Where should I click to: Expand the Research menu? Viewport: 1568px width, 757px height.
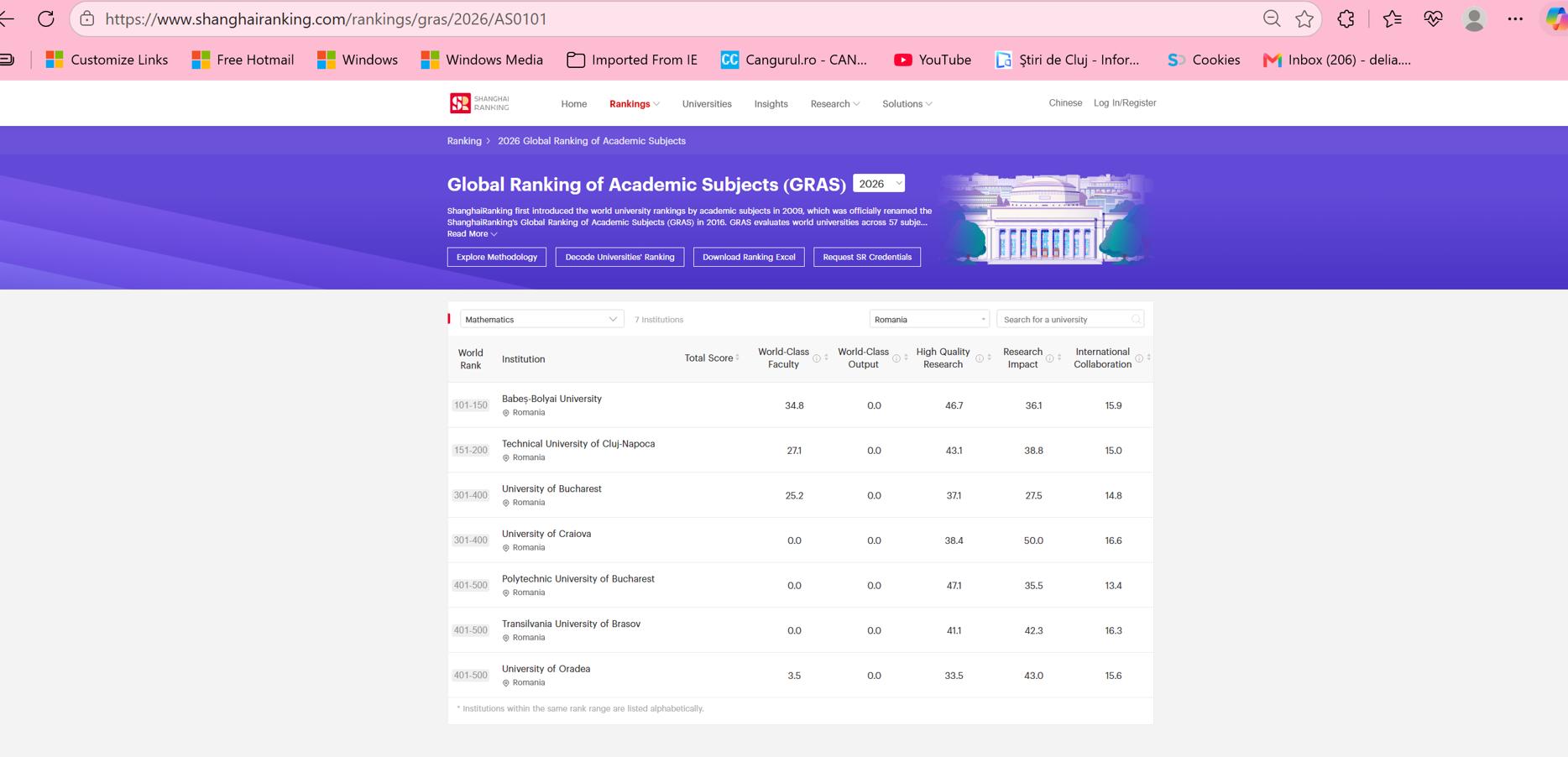click(834, 104)
